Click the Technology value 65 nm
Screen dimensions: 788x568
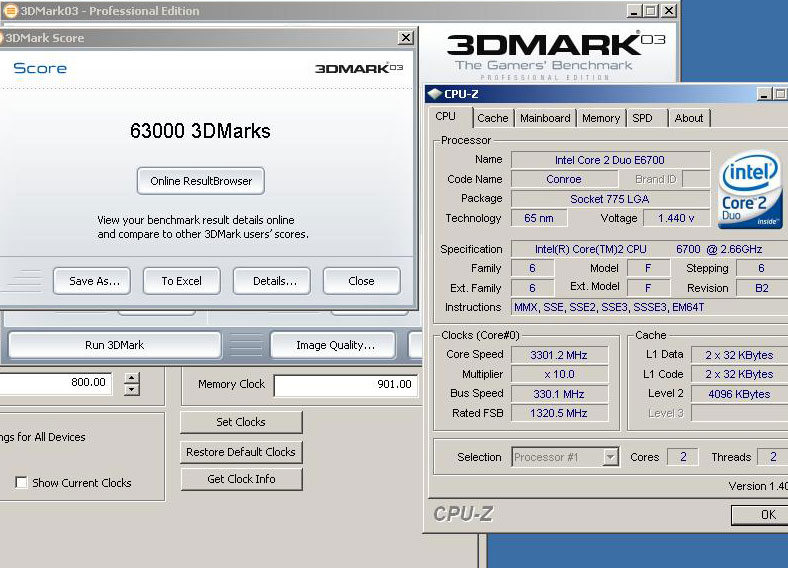(x=539, y=218)
